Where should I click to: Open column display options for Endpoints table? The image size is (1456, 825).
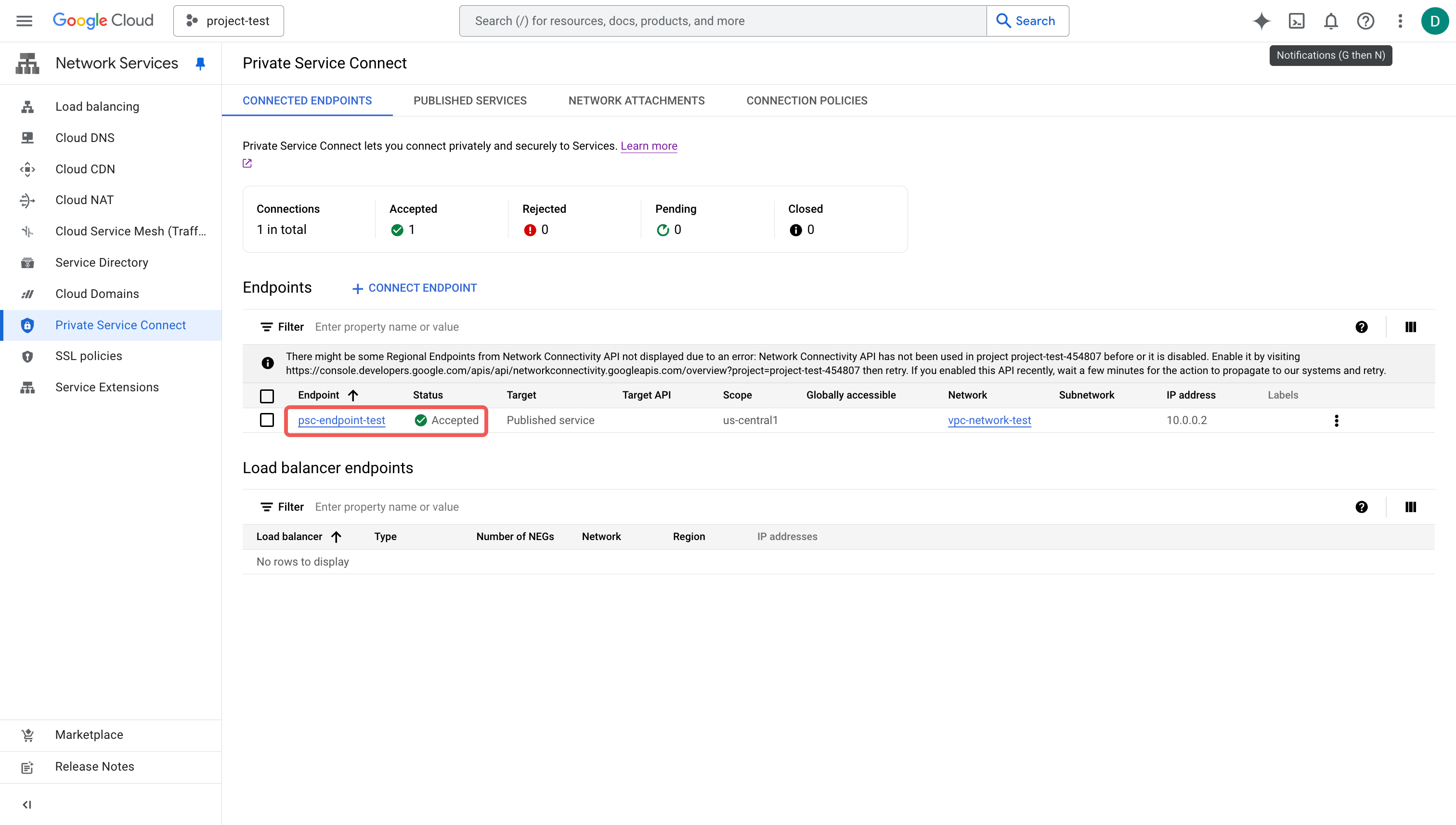[1411, 327]
